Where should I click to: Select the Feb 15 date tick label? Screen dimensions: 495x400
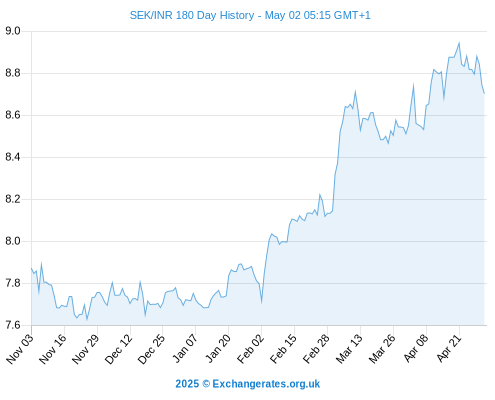pos(283,348)
